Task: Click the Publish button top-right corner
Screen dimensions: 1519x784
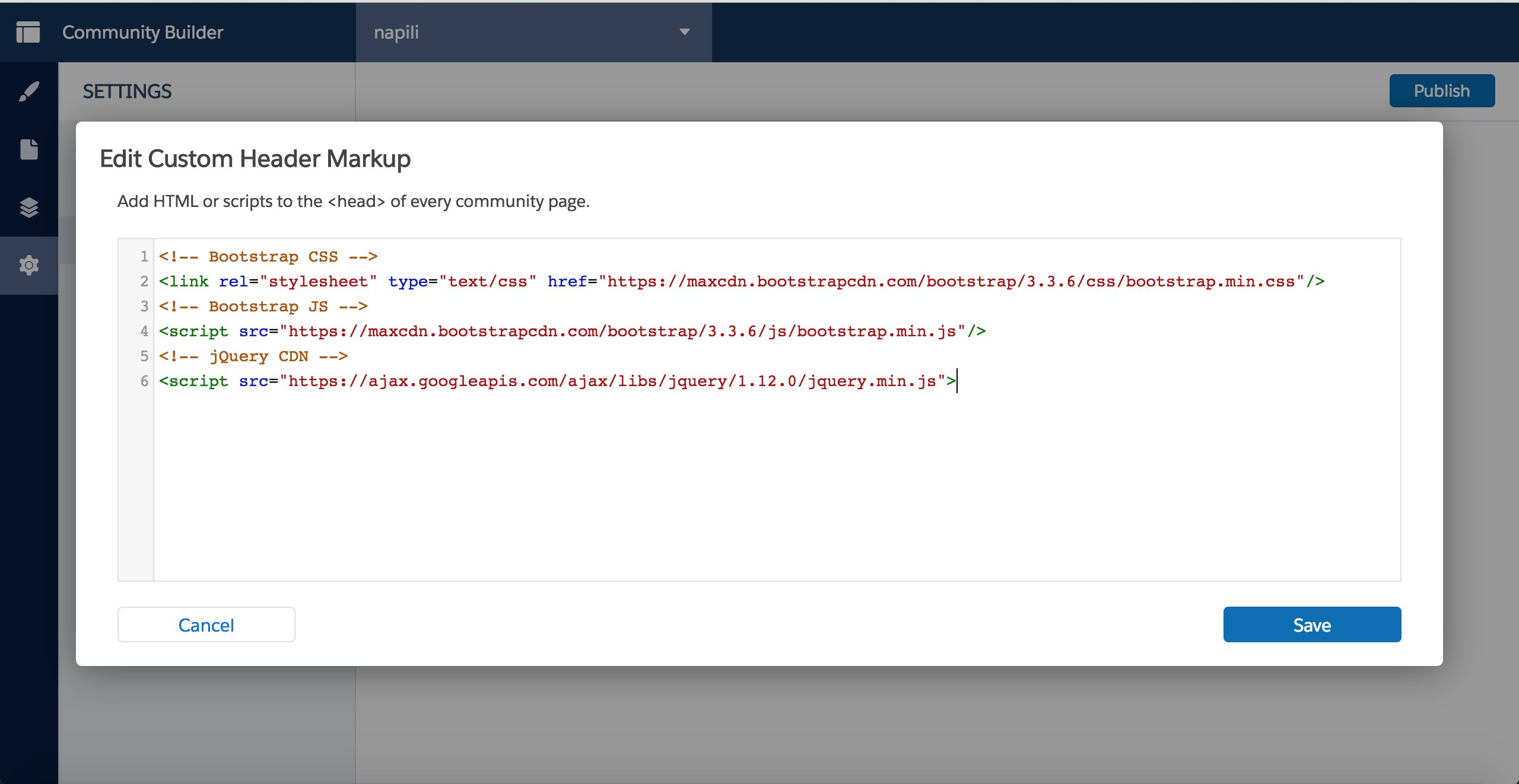Action: point(1442,90)
